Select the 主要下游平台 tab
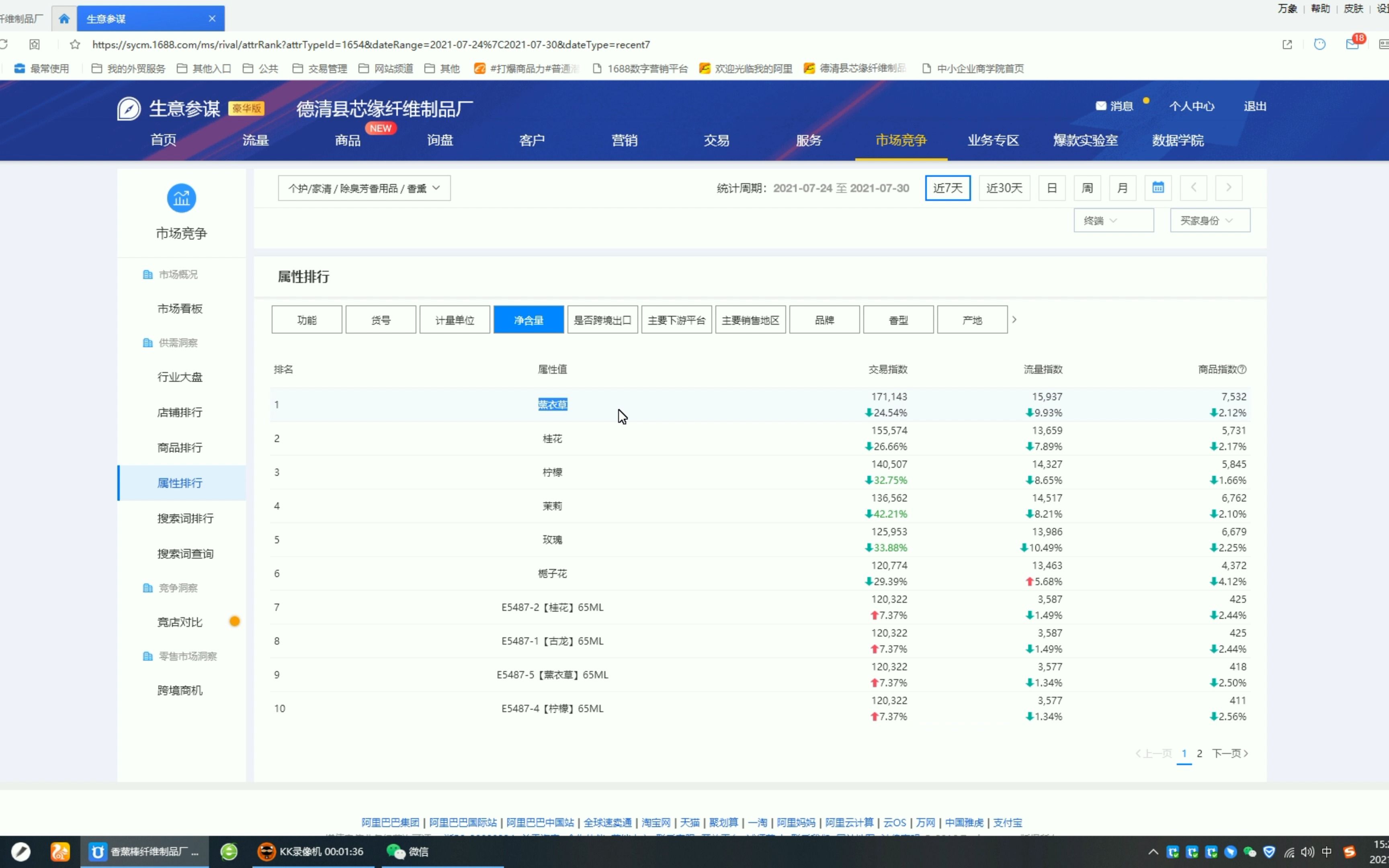The image size is (1389, 868). (677, 320)
